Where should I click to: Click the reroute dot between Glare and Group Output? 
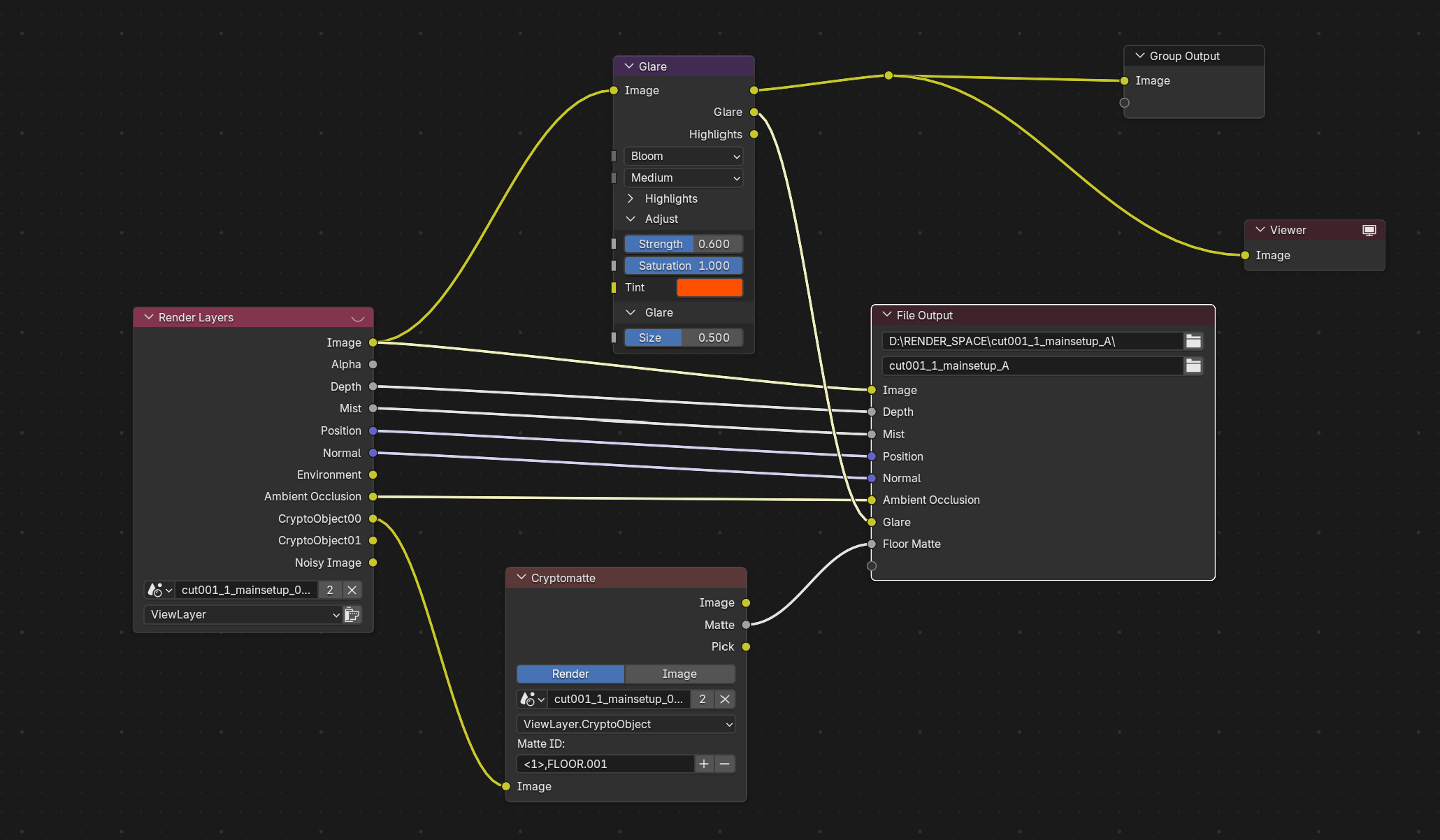point(888,75)
